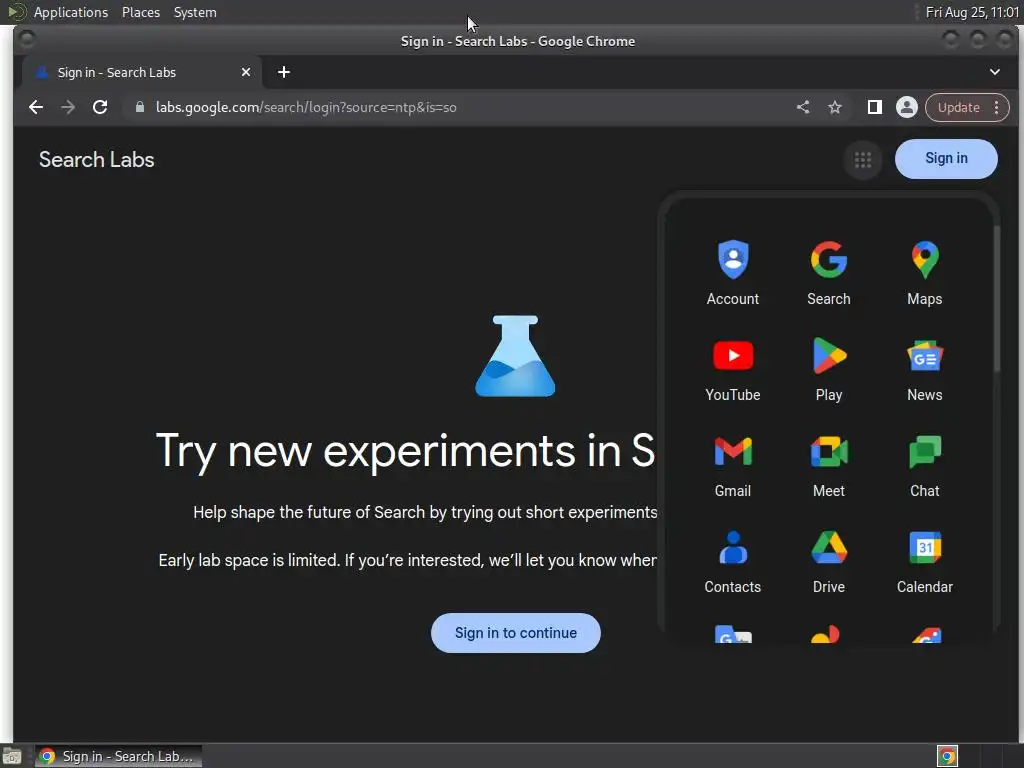Open Google Contacts app icon
Image resolution: width=1024 pixels, height=768 pixels.
(733, 561)
